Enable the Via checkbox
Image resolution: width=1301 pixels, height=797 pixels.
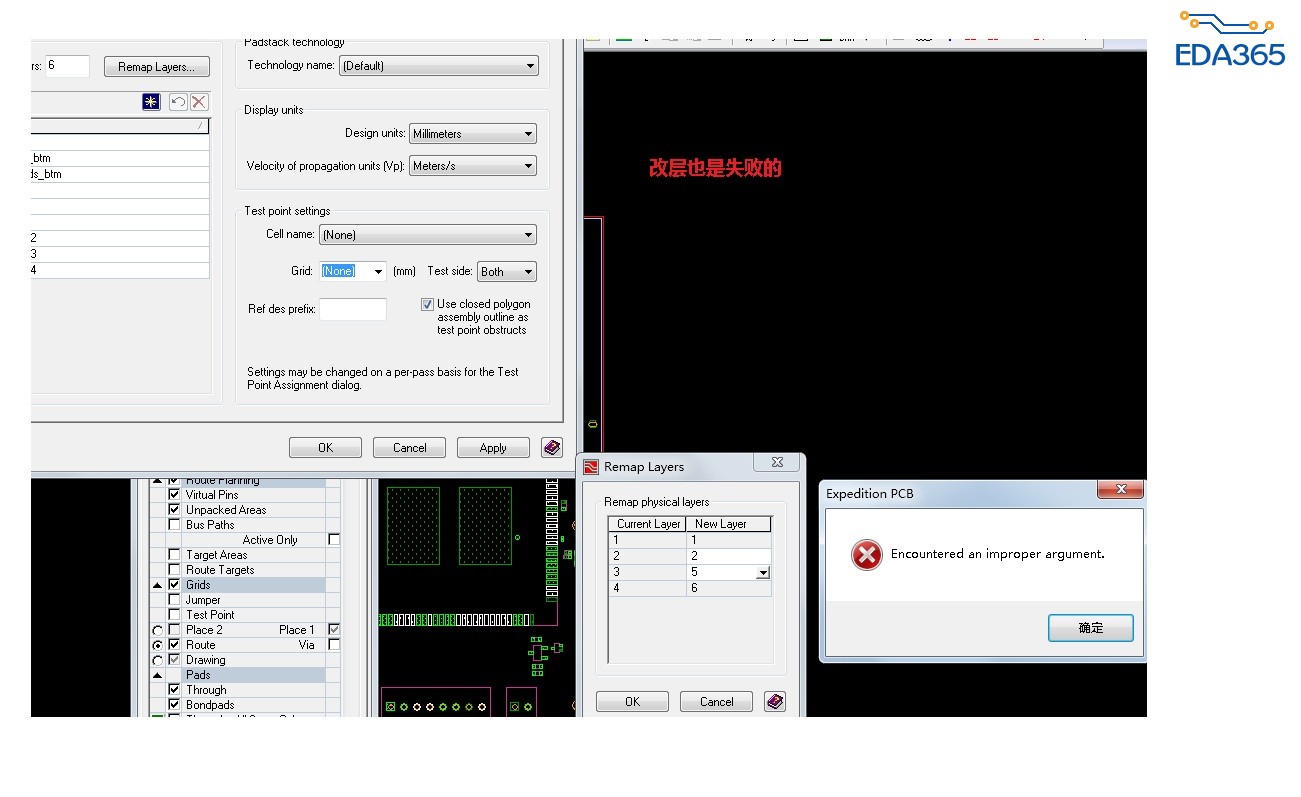coord(334,645)
